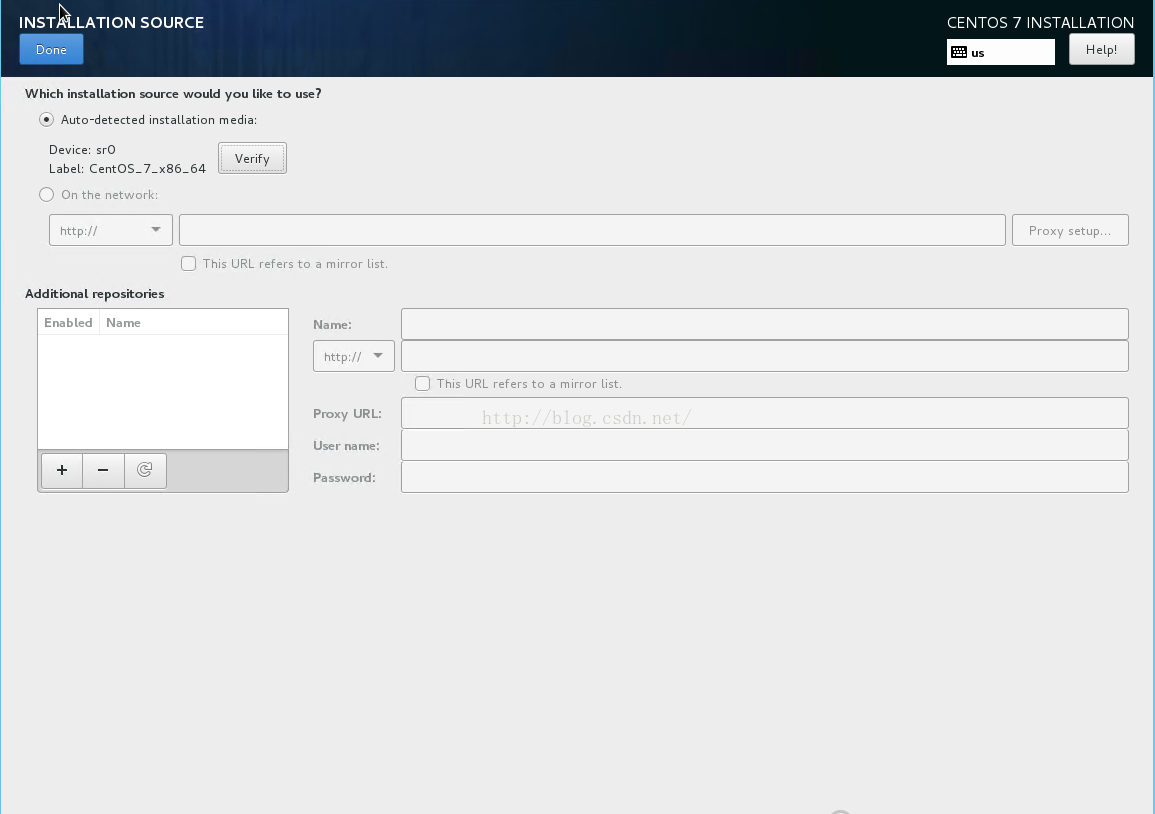Check mirror list box under network URL
This screenshot has width=1155, height=814.
click(x=189, y=264)
